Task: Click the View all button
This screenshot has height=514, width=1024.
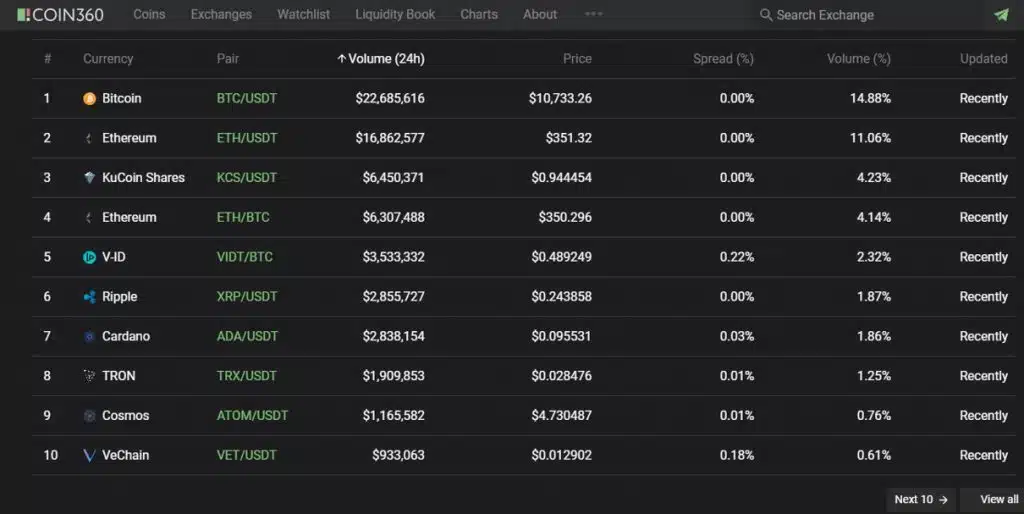Action: click(x=995, y=500)
